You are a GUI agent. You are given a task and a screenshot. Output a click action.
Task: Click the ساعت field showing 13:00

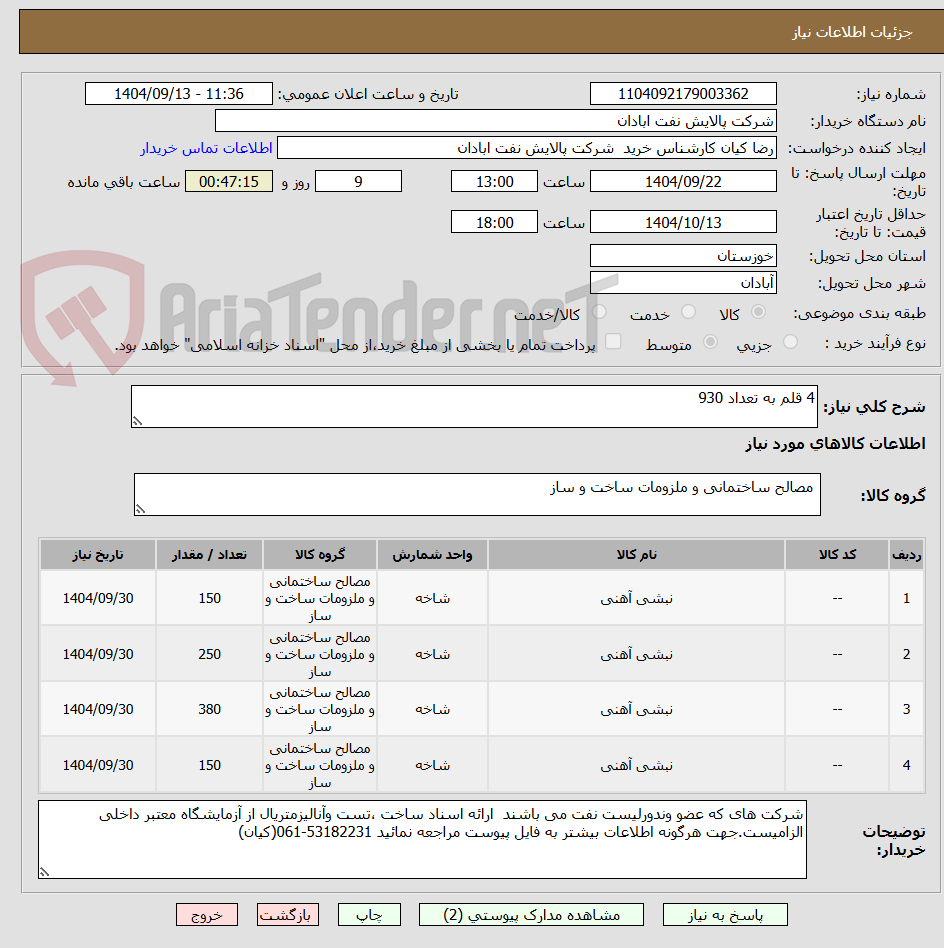495,181
